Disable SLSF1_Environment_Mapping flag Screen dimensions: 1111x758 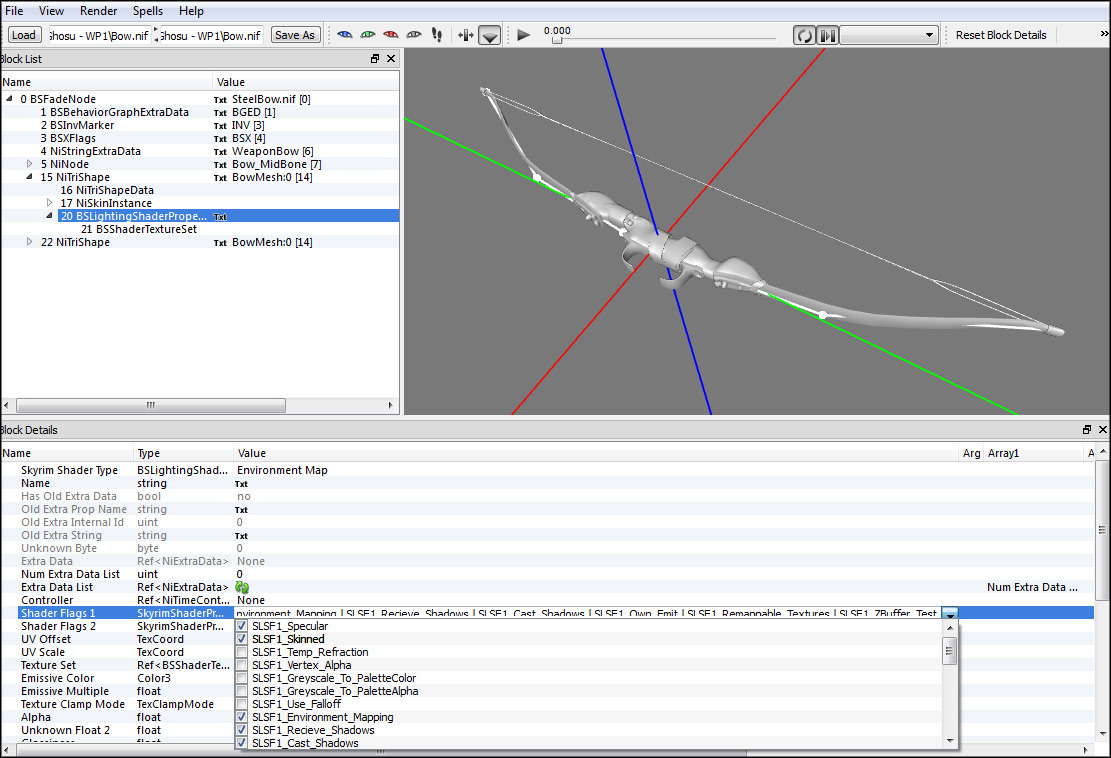242,717
